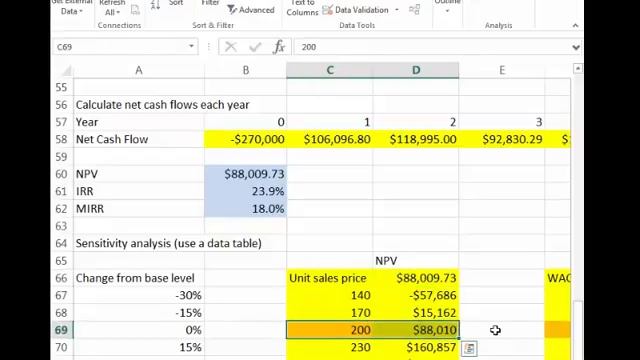Click the Advanced filter funnel icon
Image resolution: width=640 pixels, height=360 pixels.
coord(232,10)
